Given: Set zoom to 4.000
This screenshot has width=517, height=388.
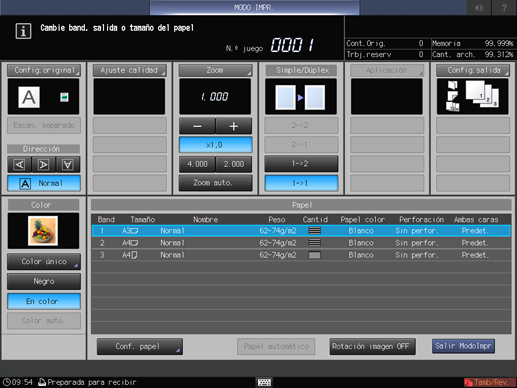Looking at the screenshot, I should (x=197, y=164).
